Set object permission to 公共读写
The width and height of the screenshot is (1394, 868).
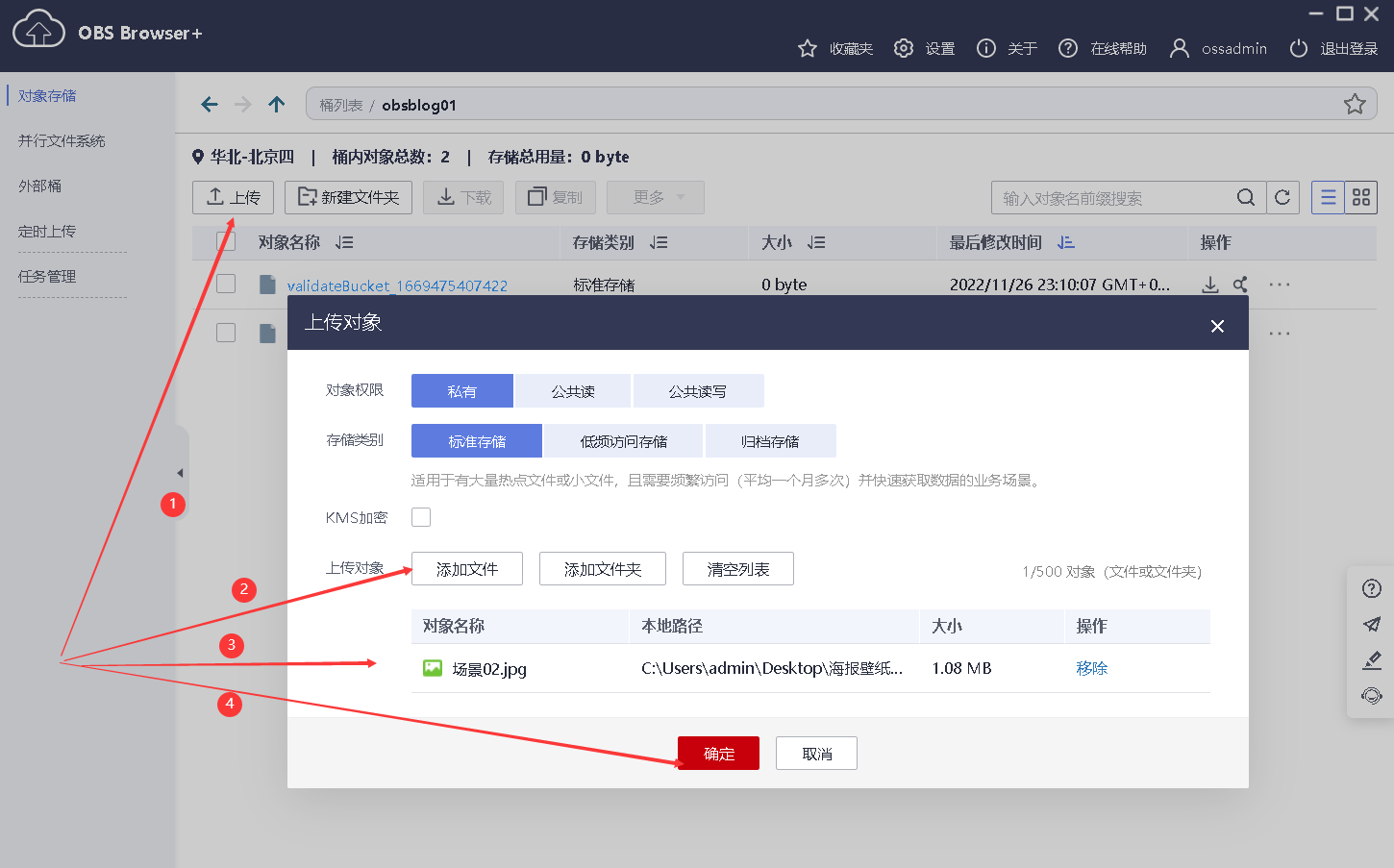tap(699, 391)
